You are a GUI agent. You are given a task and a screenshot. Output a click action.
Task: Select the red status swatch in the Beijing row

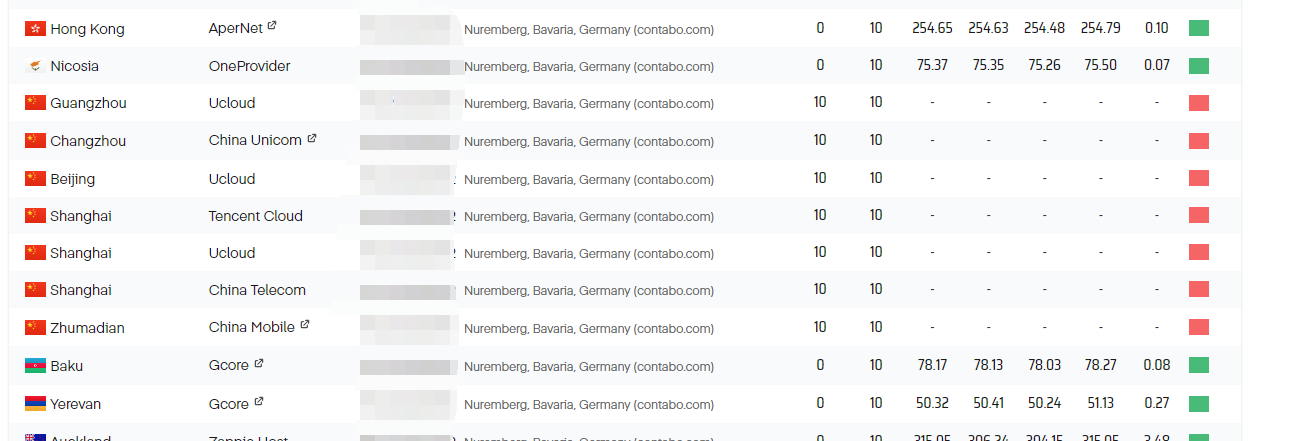point(1199,178)
